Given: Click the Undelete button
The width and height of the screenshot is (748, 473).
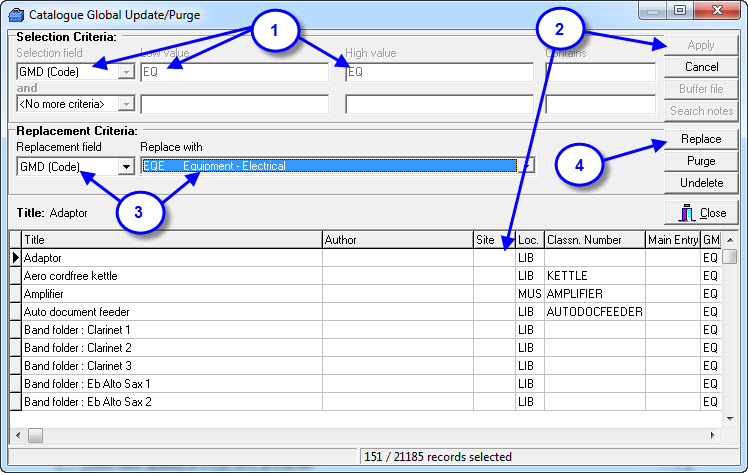Looking at the screenshot, I should pyautogui.click(x=701, y=183).
